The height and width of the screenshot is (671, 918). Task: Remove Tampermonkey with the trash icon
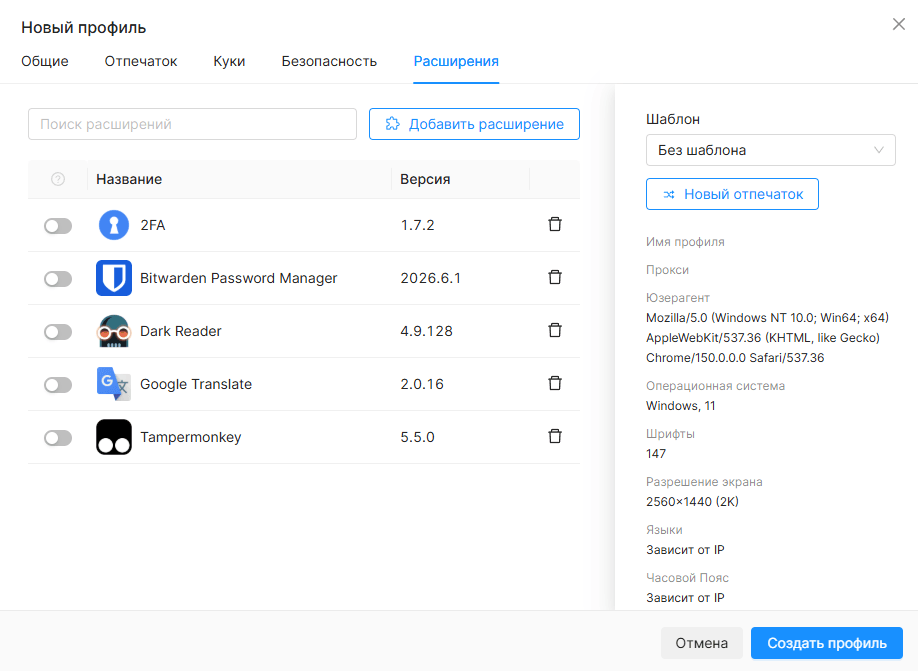point(554,436)
